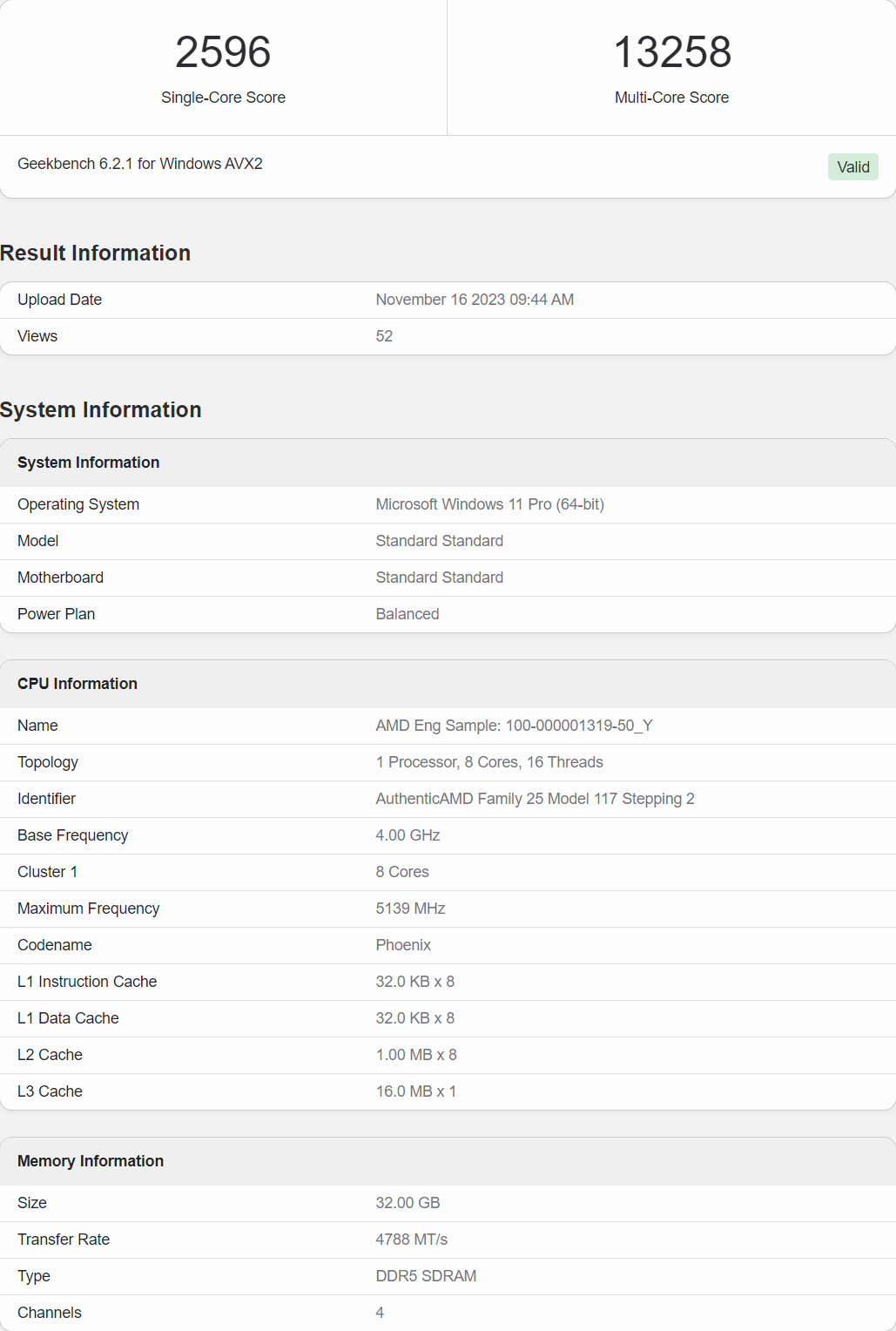This screenshot has height=1331, width=896.
Task: Click the multi-core score 13258
Action: pos(671,52)
